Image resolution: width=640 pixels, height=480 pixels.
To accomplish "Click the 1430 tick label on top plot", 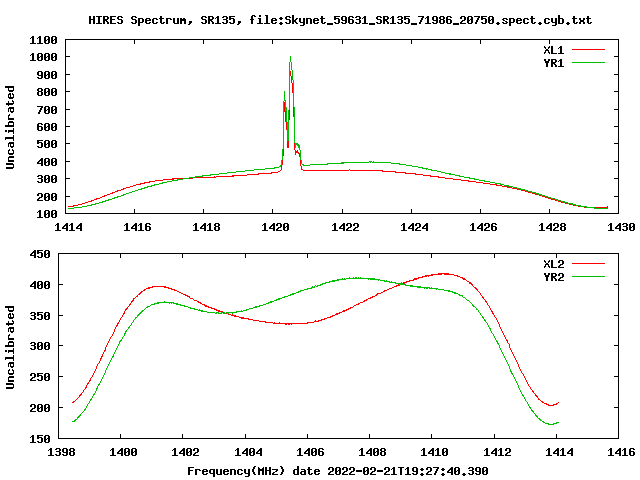I will point(621,227).
